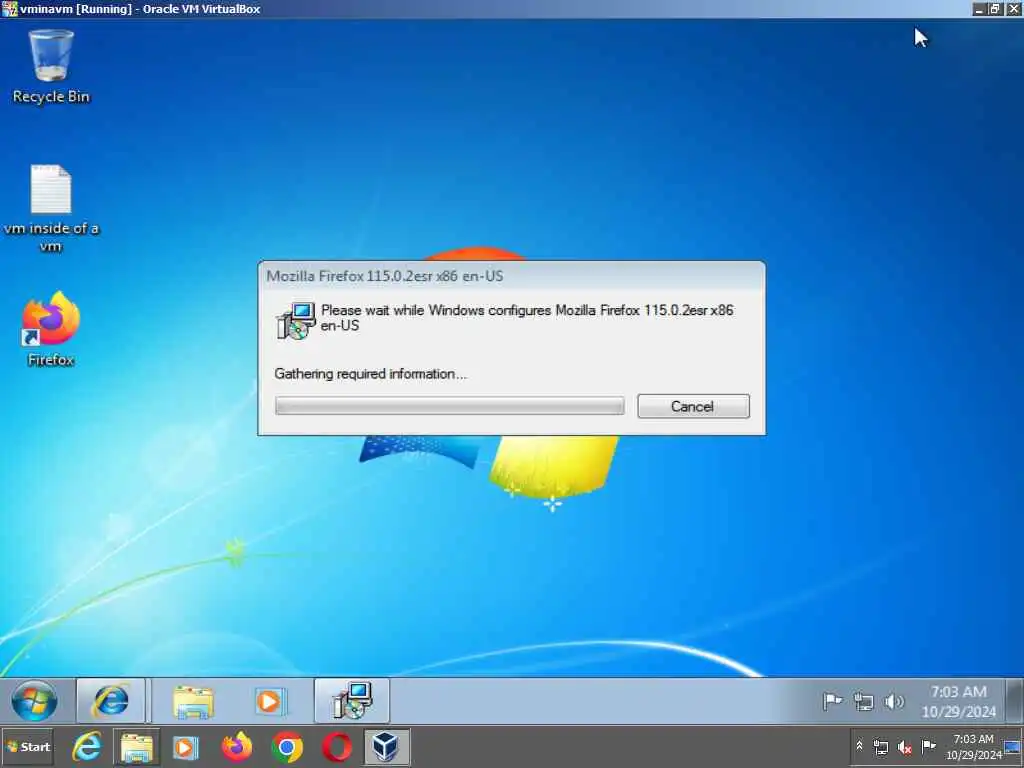Open the Recycle Bin on inner desktop
1024x768 pixels.
pyautogui.click(x=51, y=67)
